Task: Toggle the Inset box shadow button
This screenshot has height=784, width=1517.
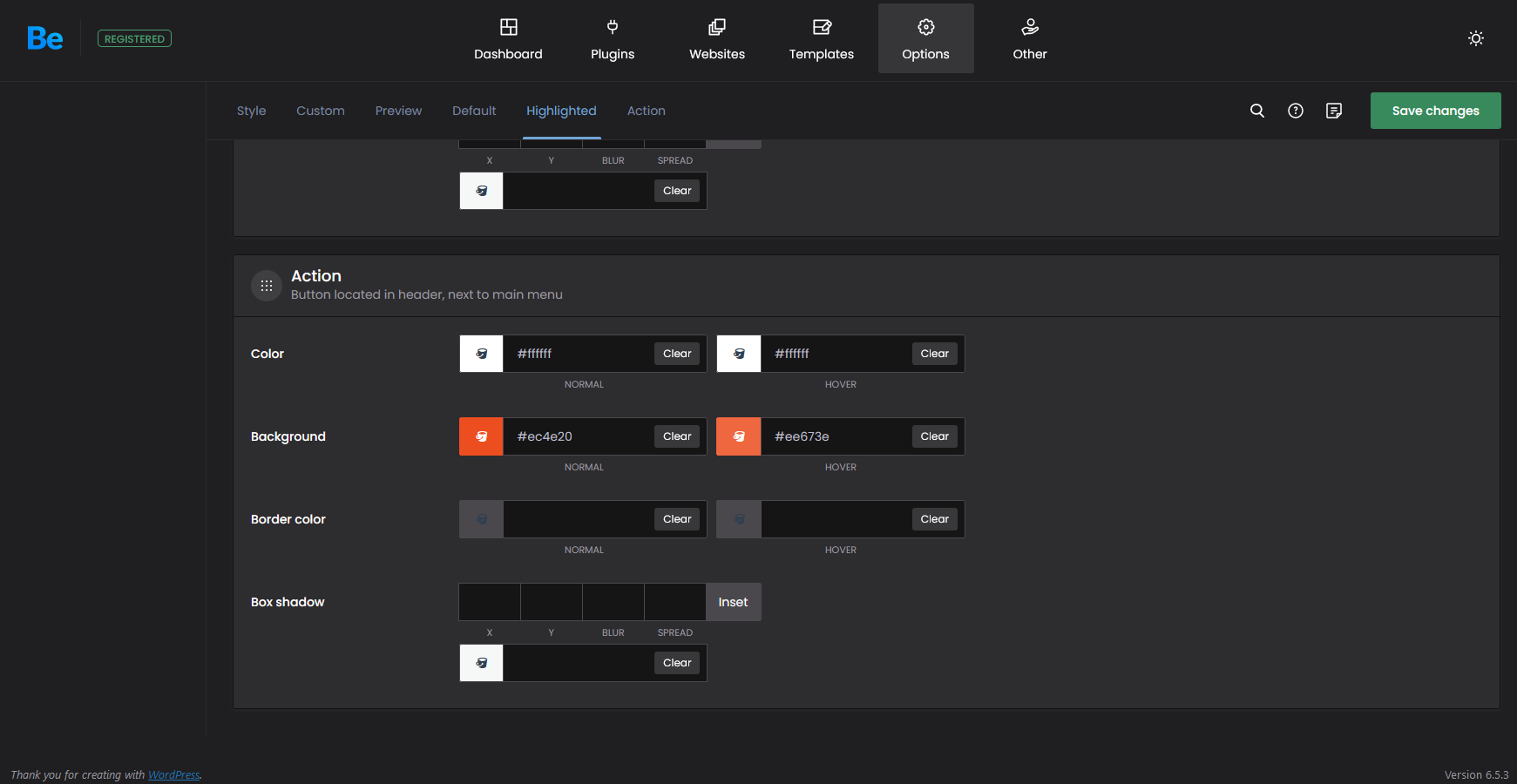Action: pos(734,602)
